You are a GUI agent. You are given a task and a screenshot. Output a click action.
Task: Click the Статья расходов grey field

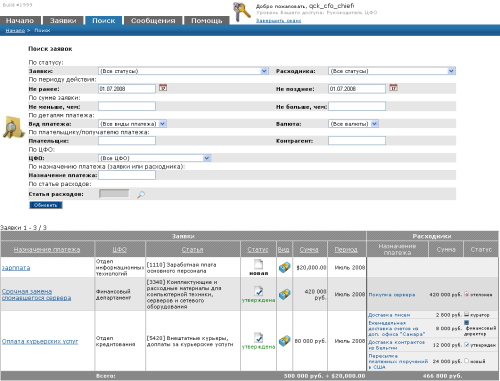(x=114, y=194)
